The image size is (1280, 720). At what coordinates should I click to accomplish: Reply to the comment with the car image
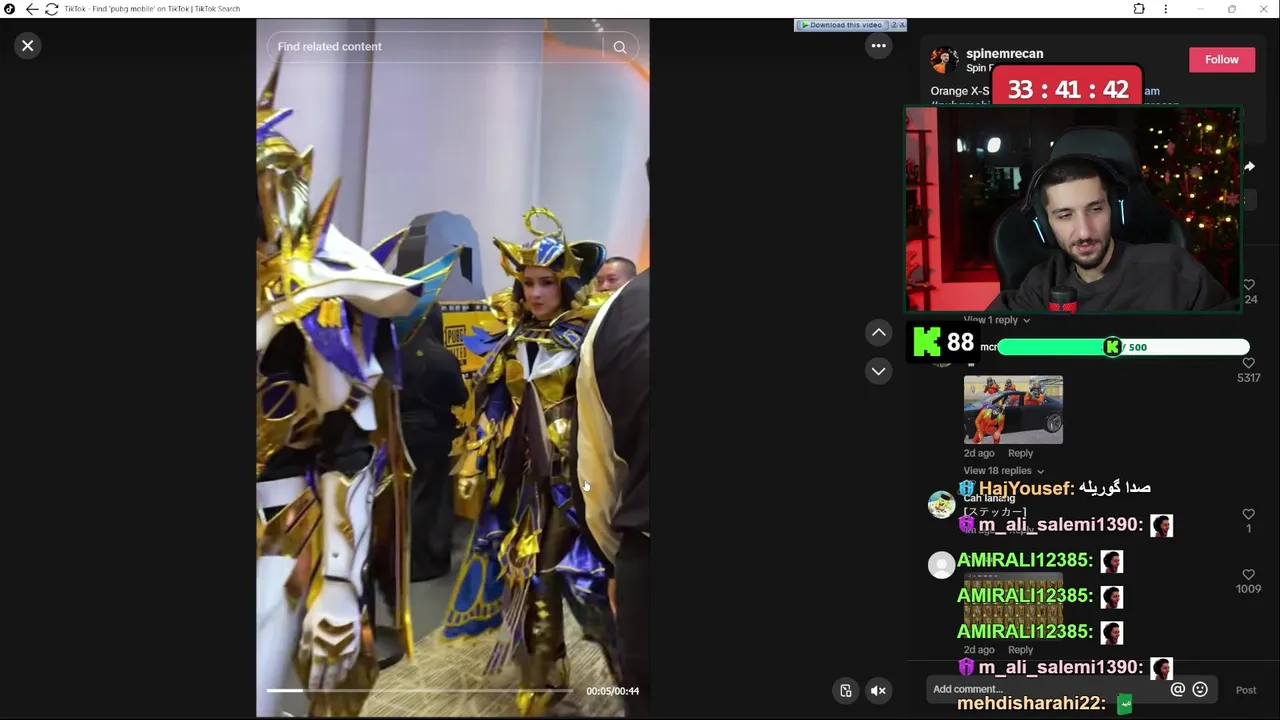(1020, 453)
